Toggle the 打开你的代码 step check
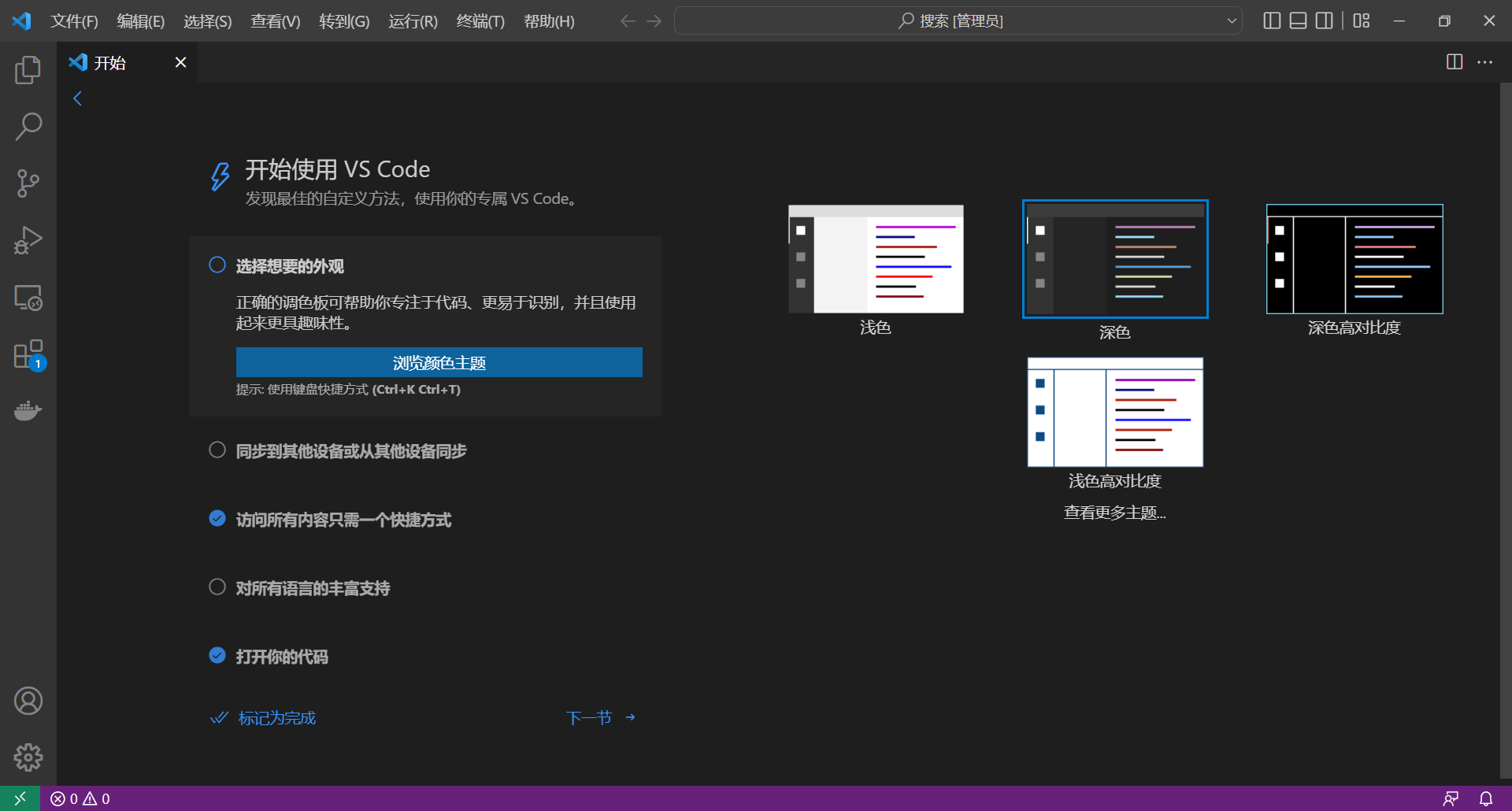1512x811 pixels. click(217, 655)
